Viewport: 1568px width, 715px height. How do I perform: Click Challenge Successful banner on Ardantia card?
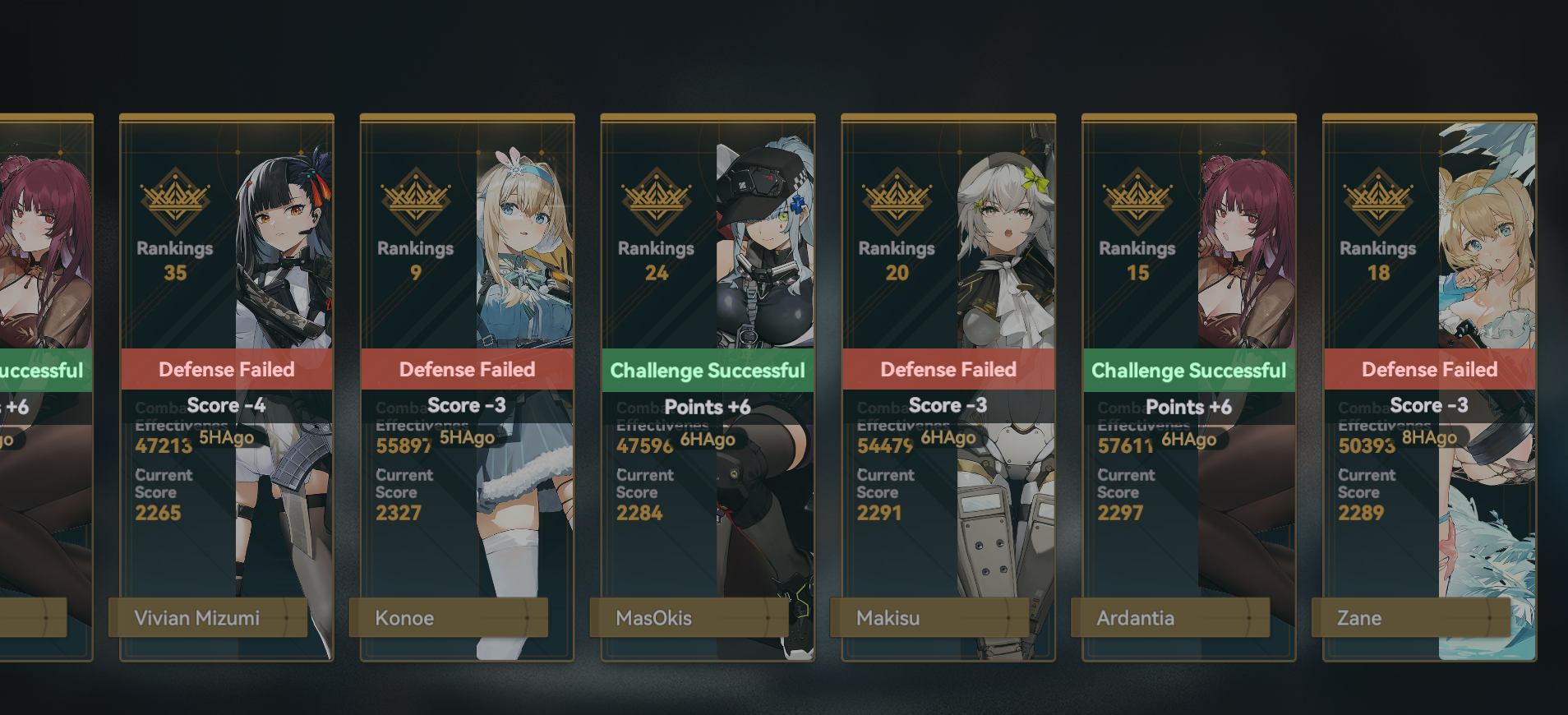tap(1189, 370)
